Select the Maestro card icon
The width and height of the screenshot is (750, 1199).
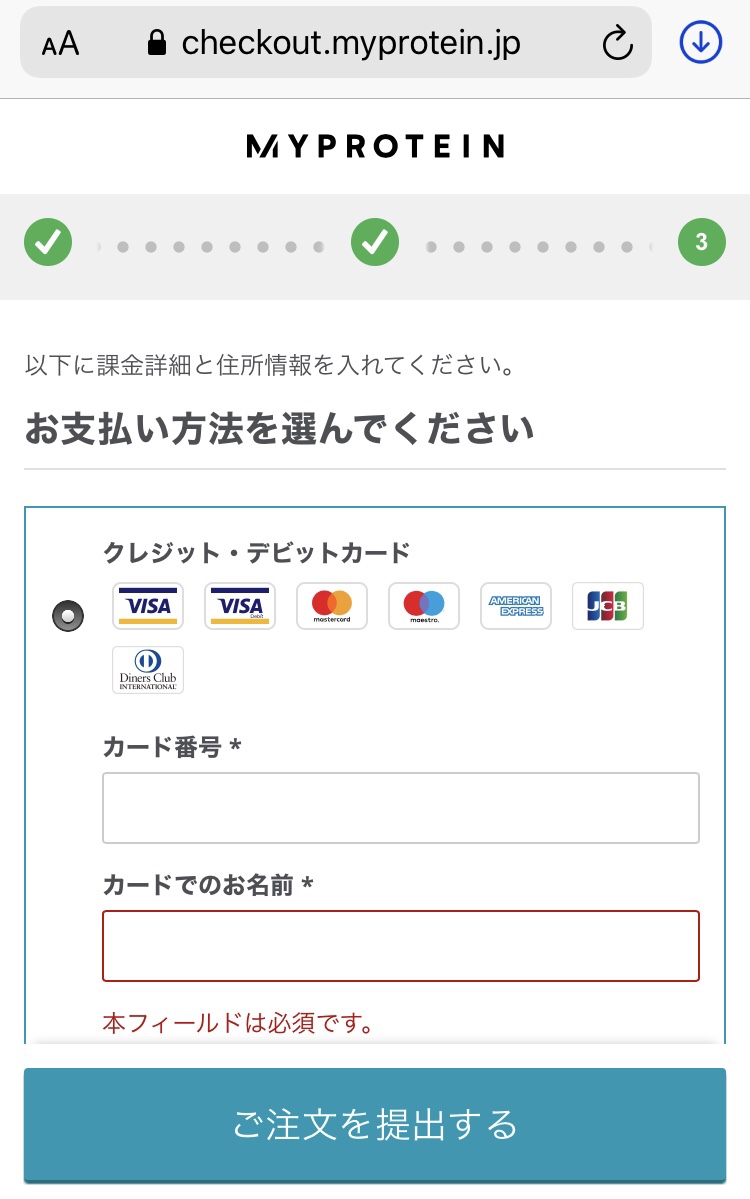[424, 606]
